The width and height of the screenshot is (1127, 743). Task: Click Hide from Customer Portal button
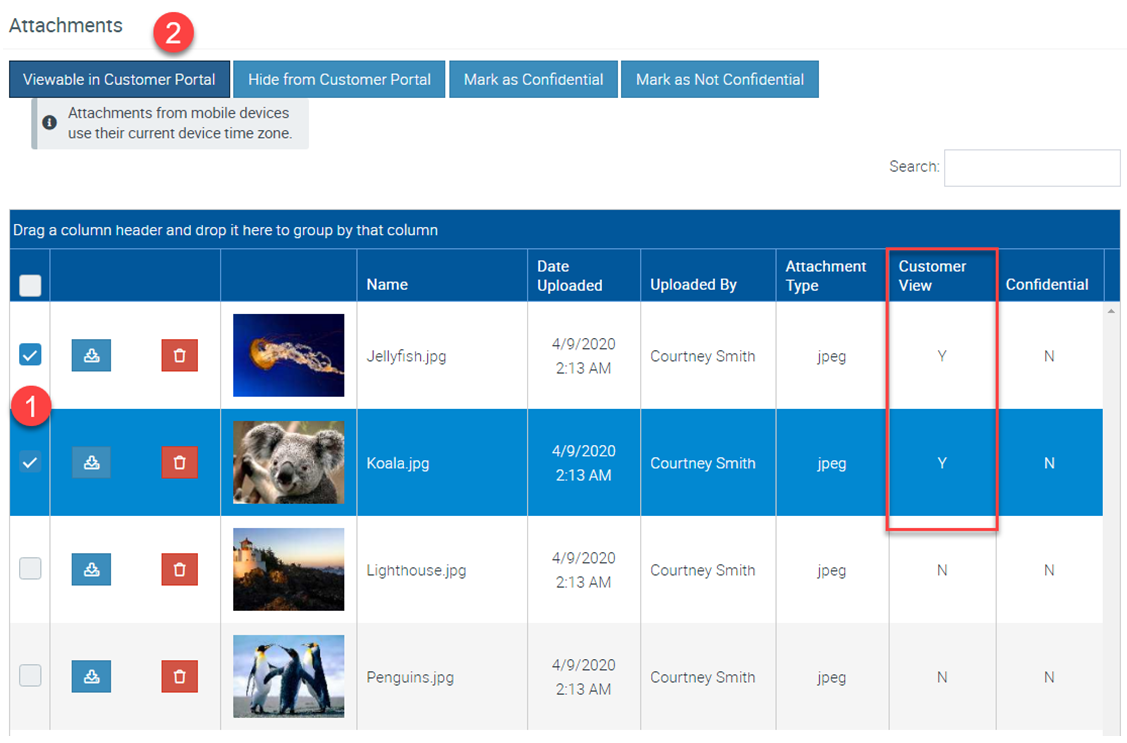(x=339, y=79)
